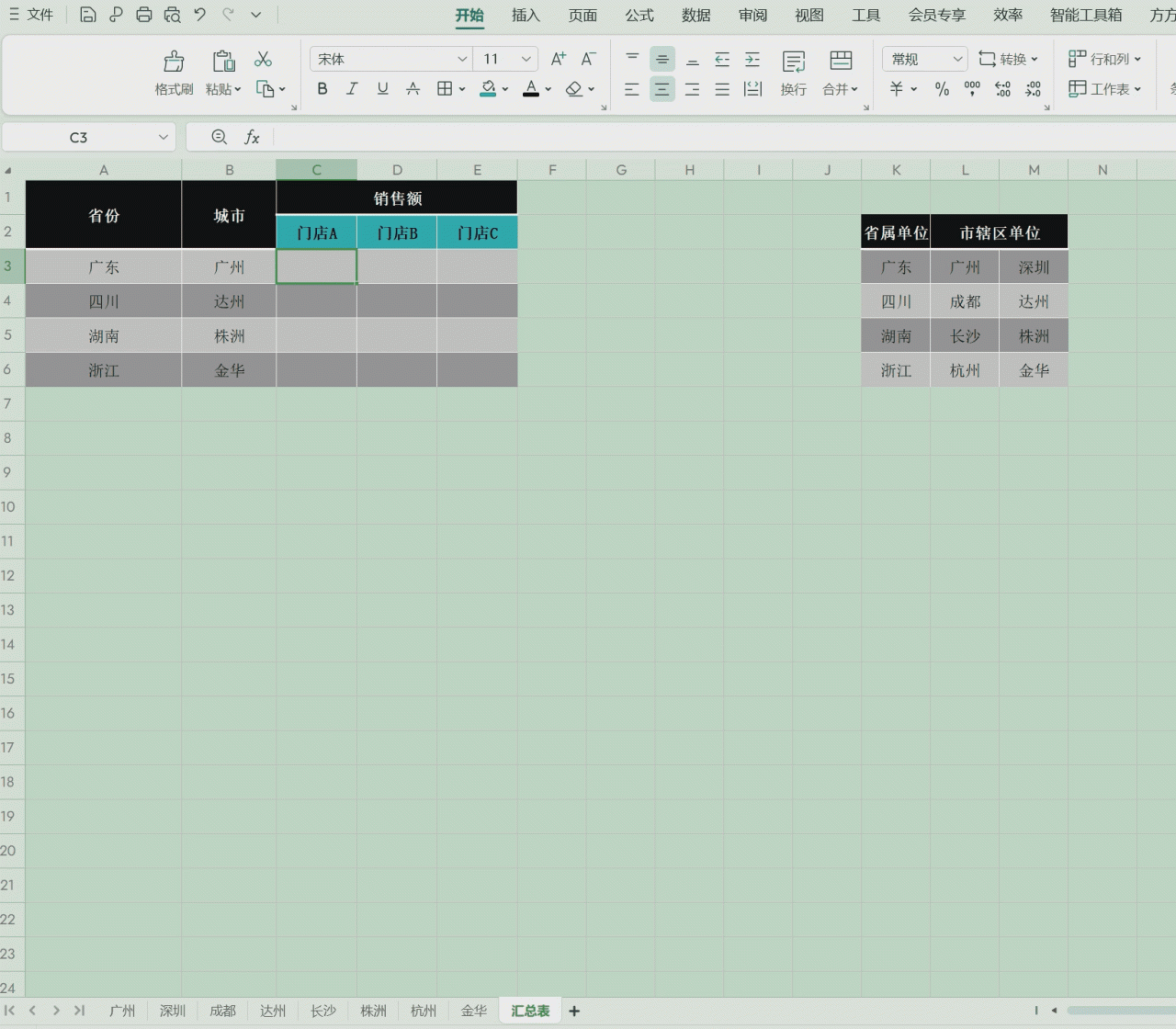Click the insert function fx icon
The width and height of the screenshot is (1176, 1029).
point(252,137)
